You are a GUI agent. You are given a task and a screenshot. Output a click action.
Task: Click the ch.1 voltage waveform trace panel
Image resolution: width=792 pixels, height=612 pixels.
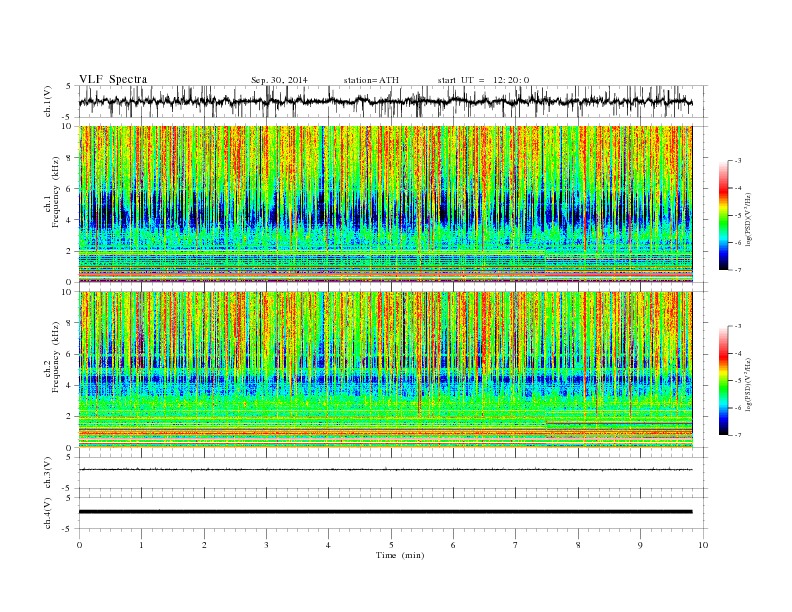[392, 101]
